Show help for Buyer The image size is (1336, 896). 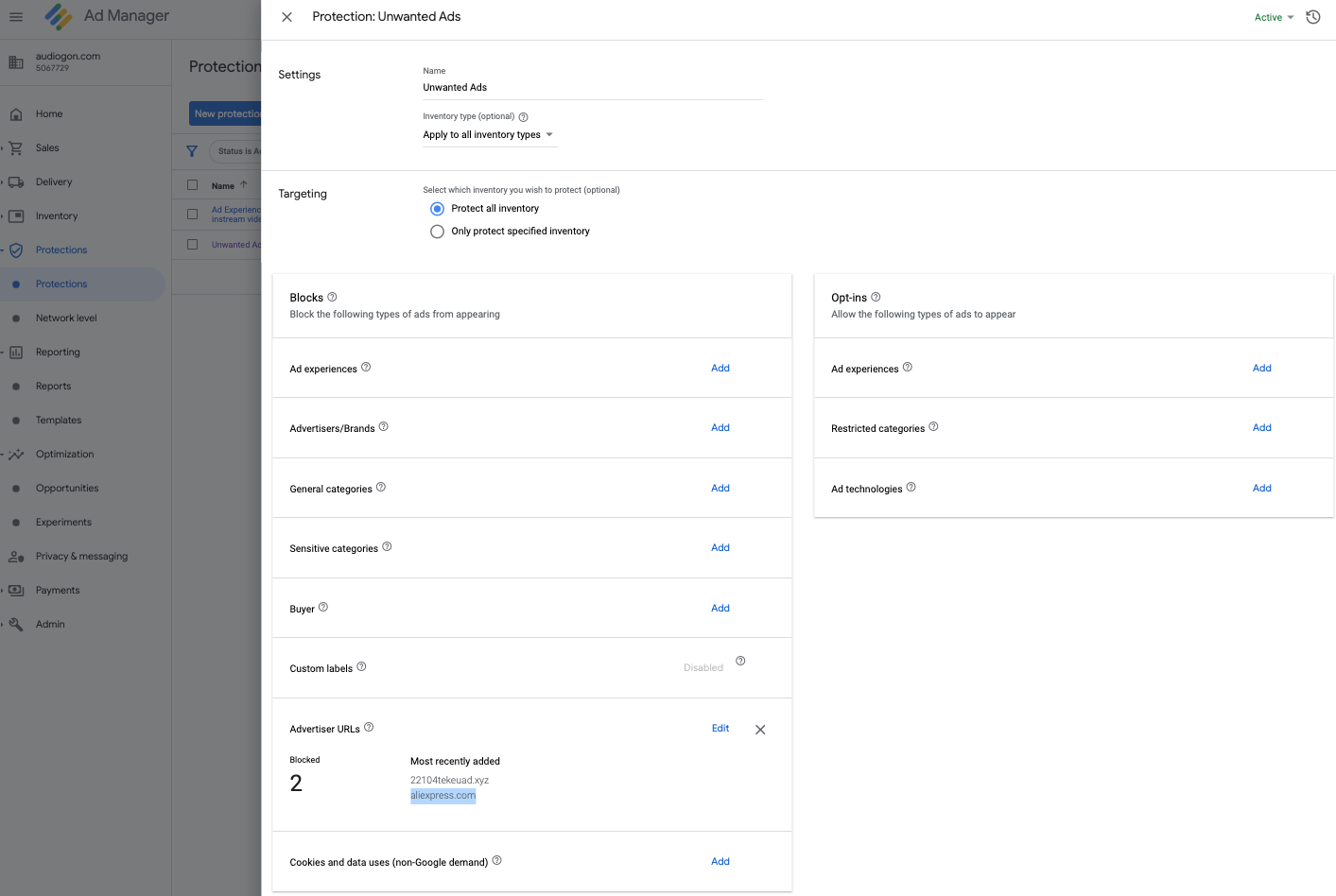point(323,607)
